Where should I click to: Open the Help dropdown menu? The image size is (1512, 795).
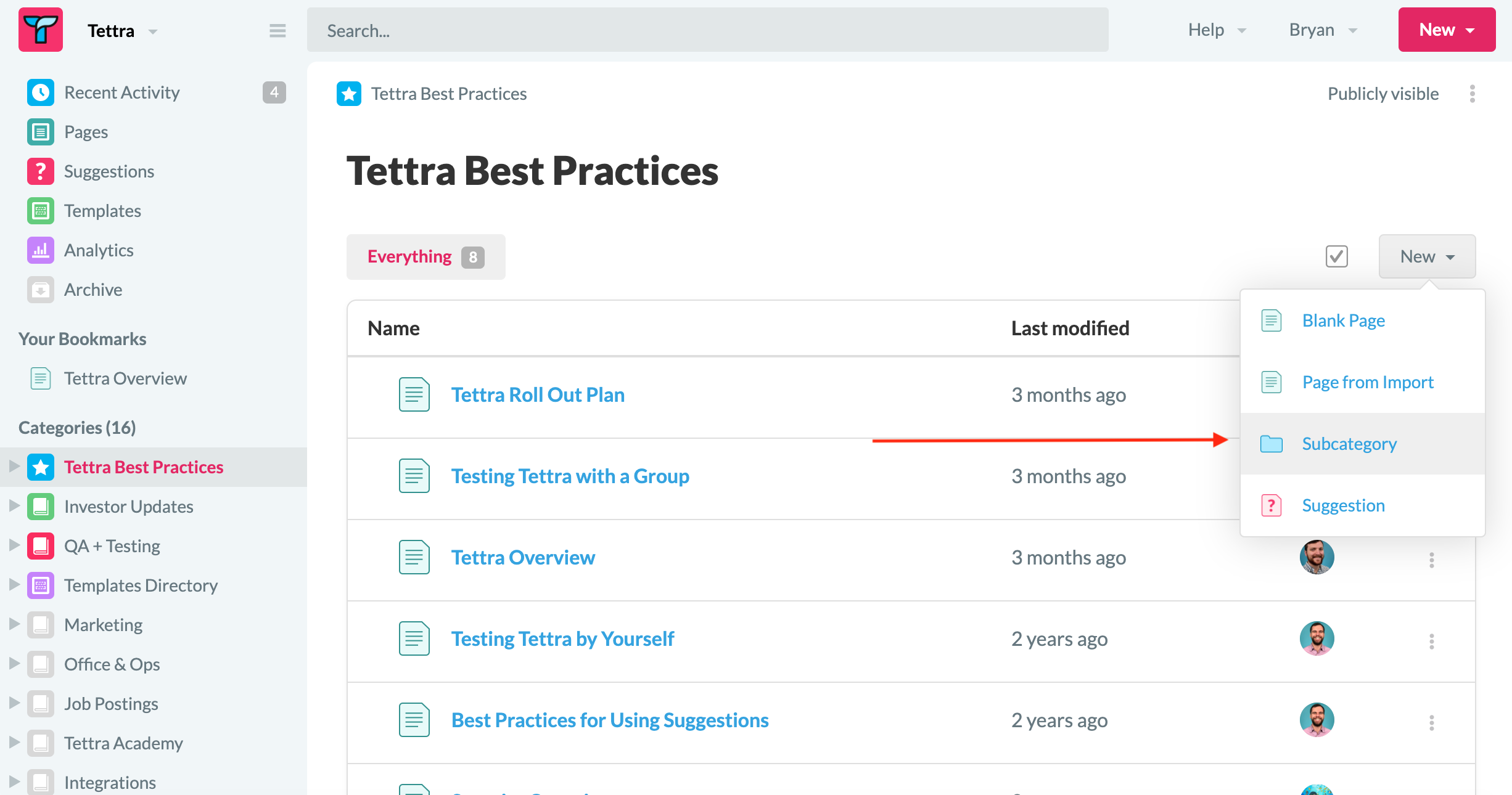pos(1217,30)
